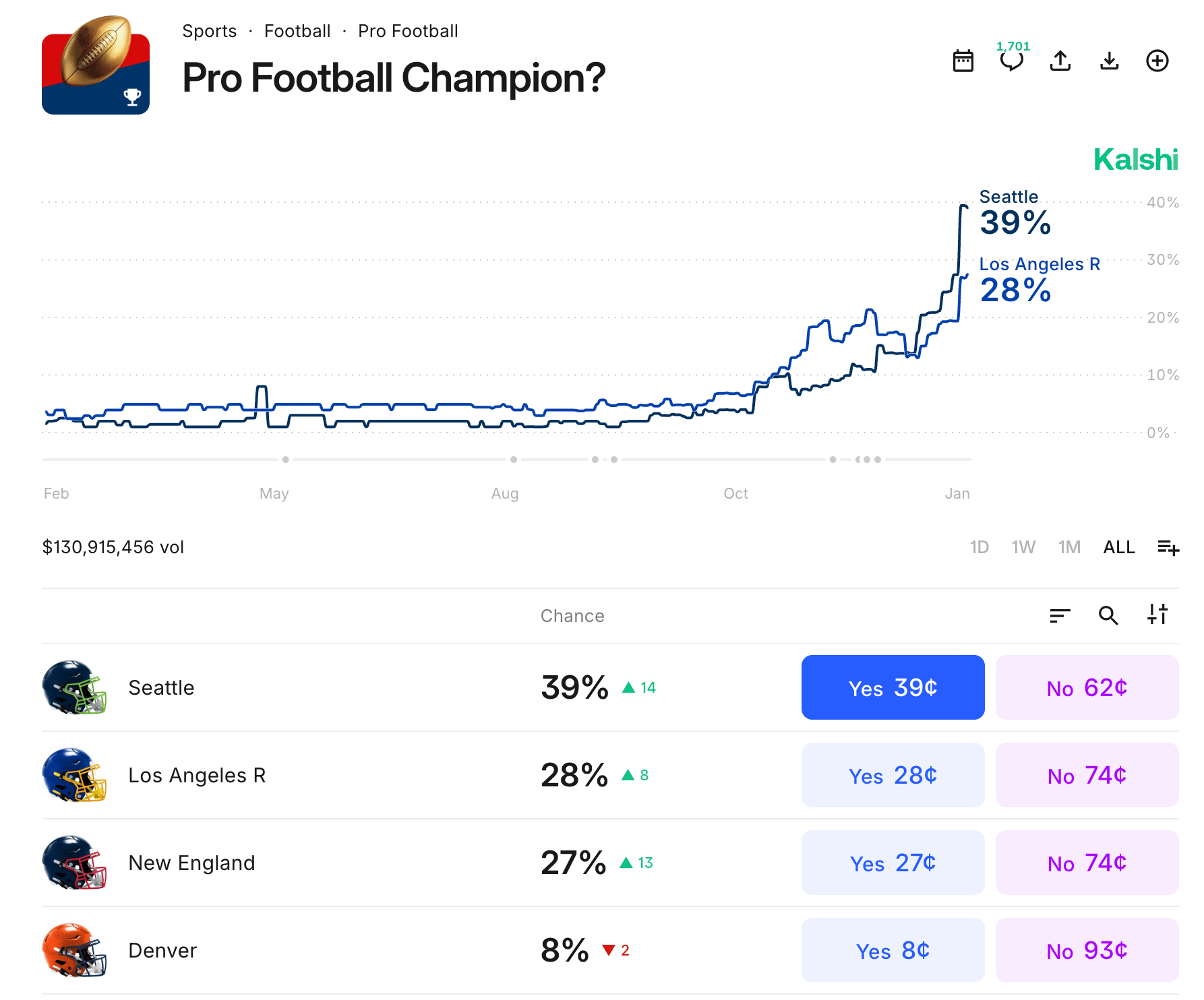Select the ALL chart range
This screenshot has height=1000, width=1204.
click(1119, 547)
